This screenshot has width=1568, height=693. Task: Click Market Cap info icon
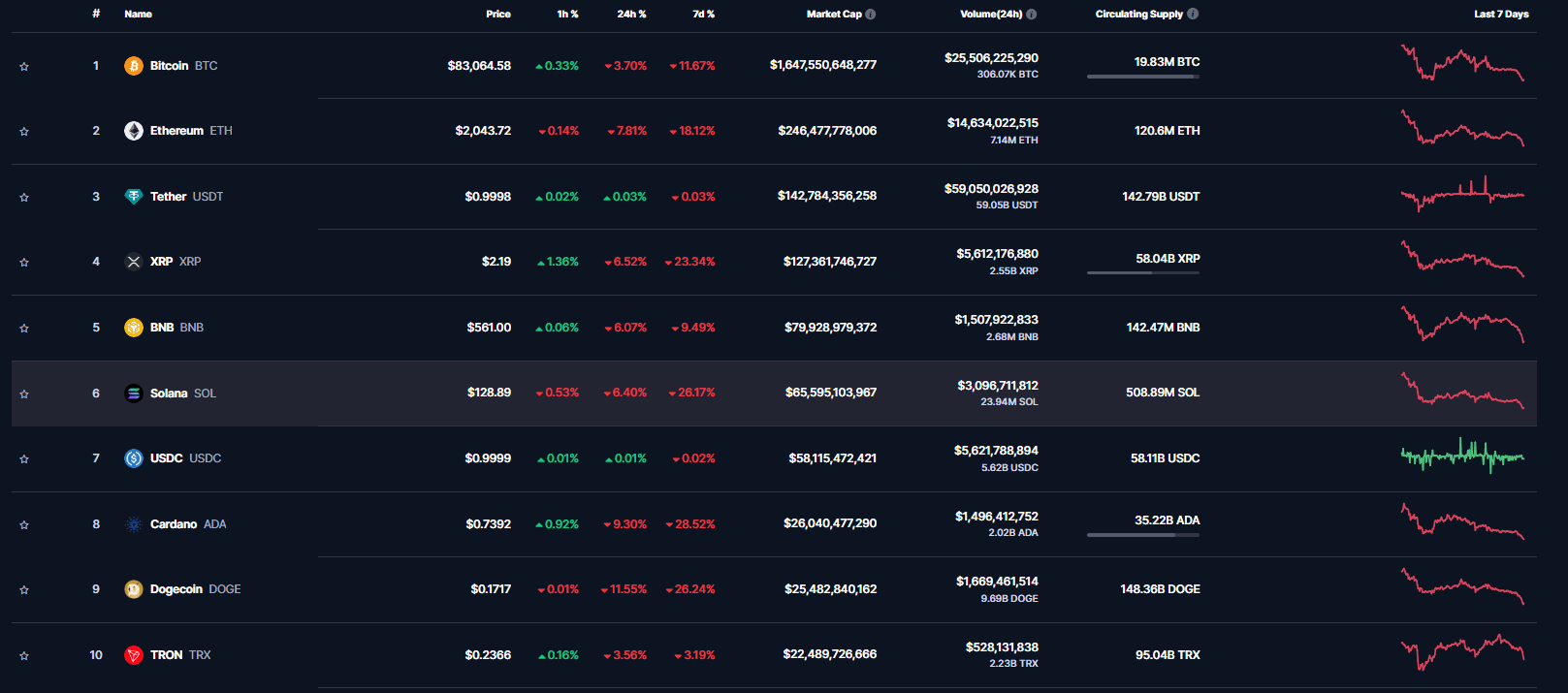[871, 15]
